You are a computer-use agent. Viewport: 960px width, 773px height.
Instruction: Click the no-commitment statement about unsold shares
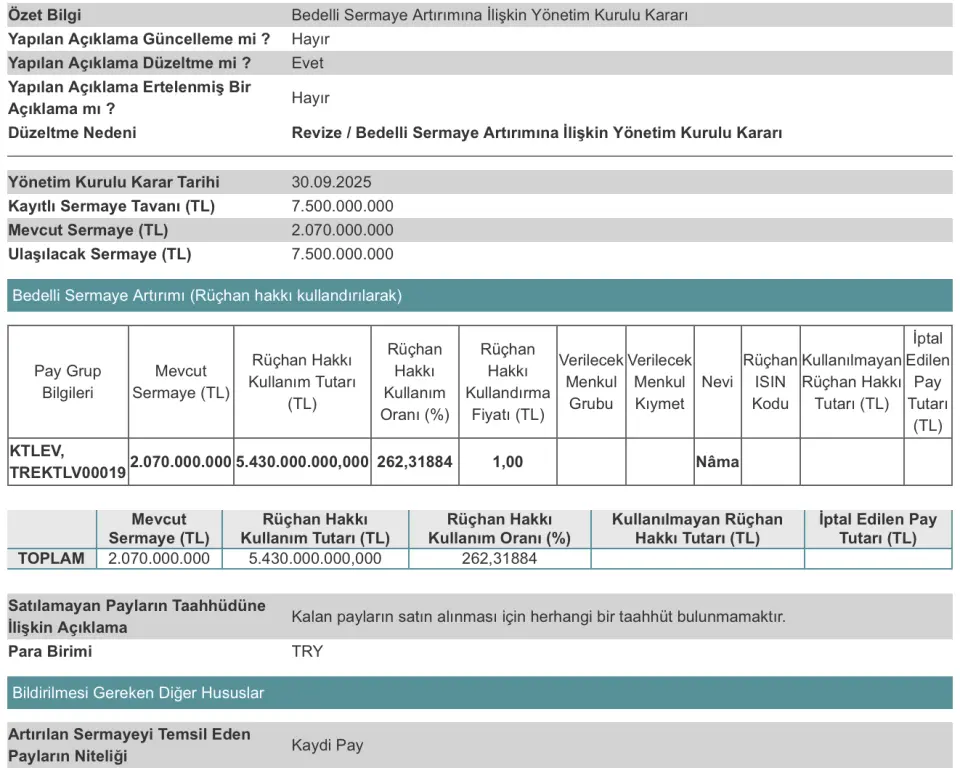click(538, 616)
